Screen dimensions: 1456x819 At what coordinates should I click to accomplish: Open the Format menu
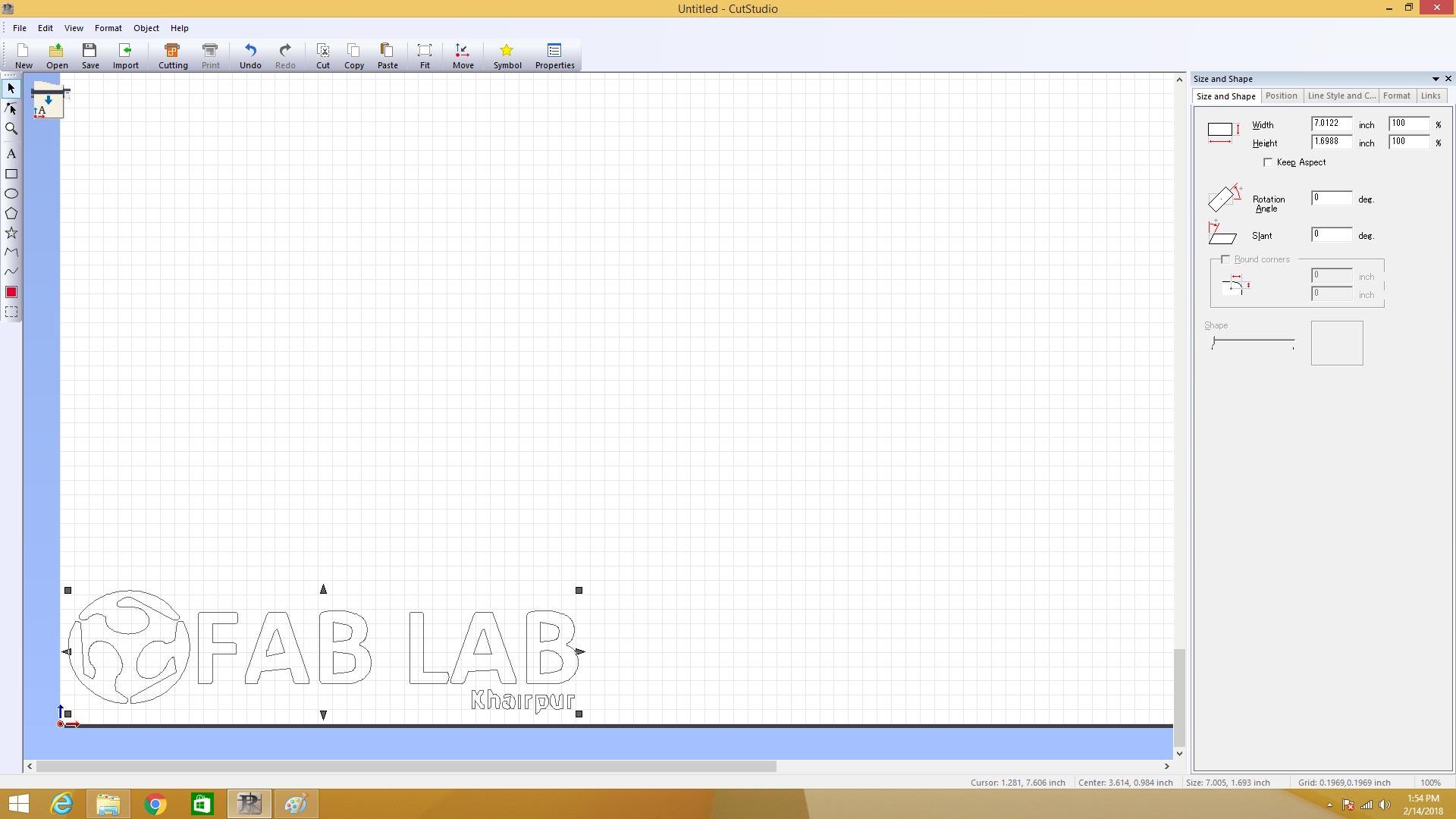point(108,28)
